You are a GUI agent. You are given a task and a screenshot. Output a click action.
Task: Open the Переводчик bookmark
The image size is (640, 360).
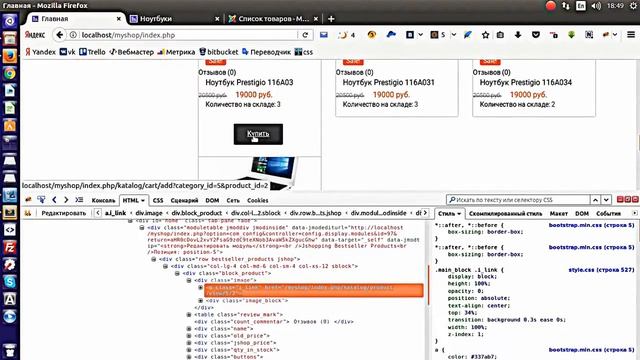(x=266, y=52)
